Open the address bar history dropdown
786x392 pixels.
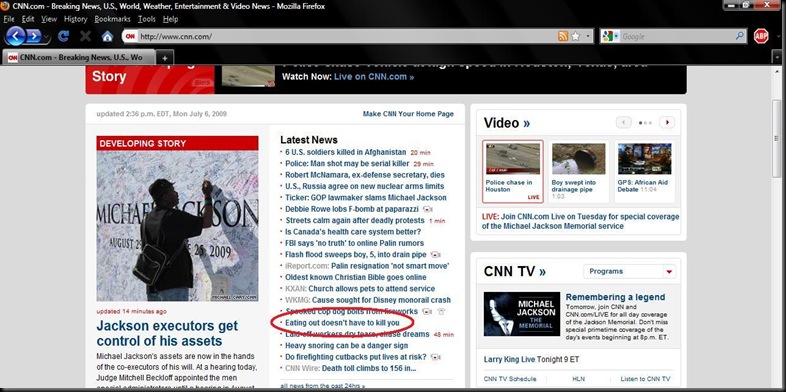coord(587,36)
